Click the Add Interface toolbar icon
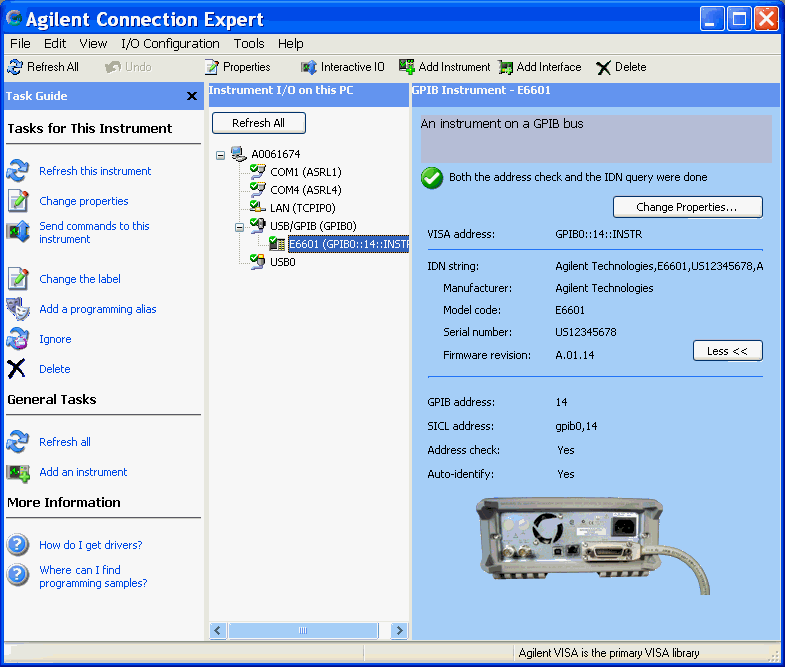The image size is (785, 667). (506, 67)
